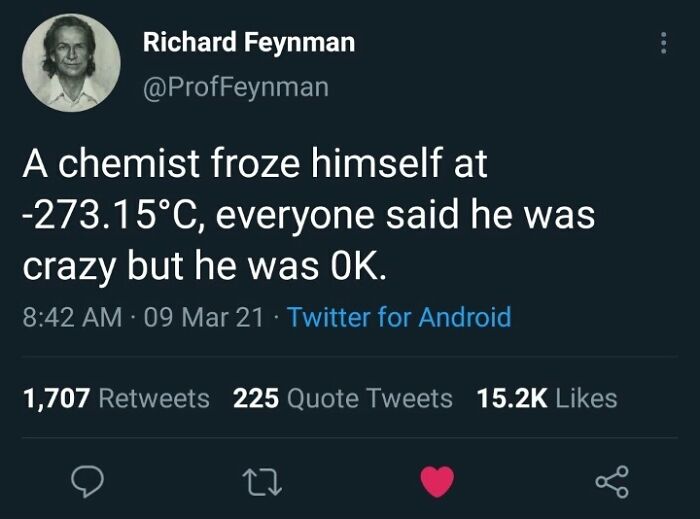
Task: Click the Twitter for Android source link
Action: [x=399, y=318]
